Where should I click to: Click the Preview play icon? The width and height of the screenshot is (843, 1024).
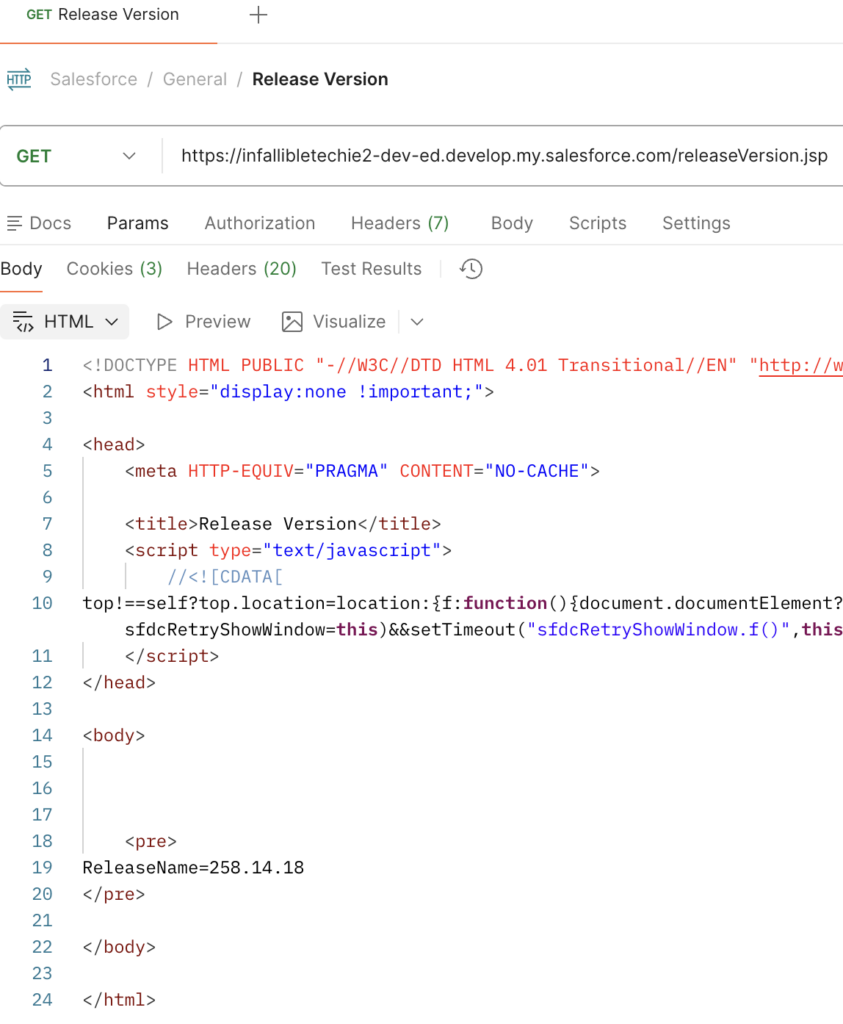pyautogui.click(x=165, y=322)
